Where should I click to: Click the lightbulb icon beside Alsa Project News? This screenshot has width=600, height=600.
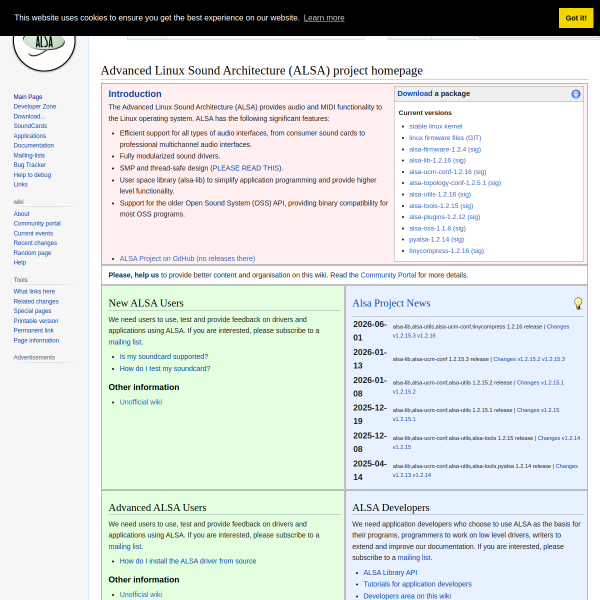(578, 303)
